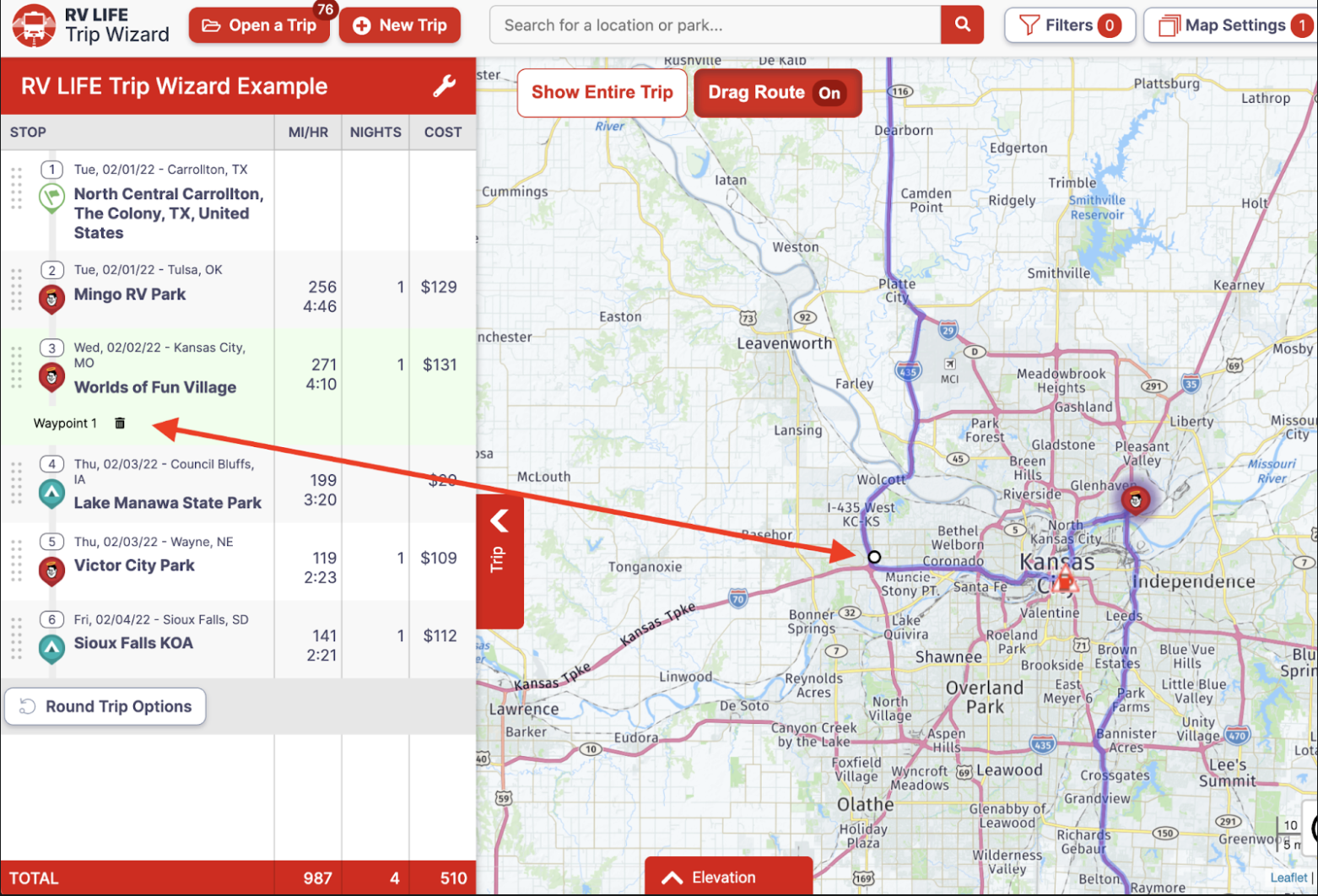Click stop number 5 badge
Viewport: 1318px width, 896px height.
(52, 542)
